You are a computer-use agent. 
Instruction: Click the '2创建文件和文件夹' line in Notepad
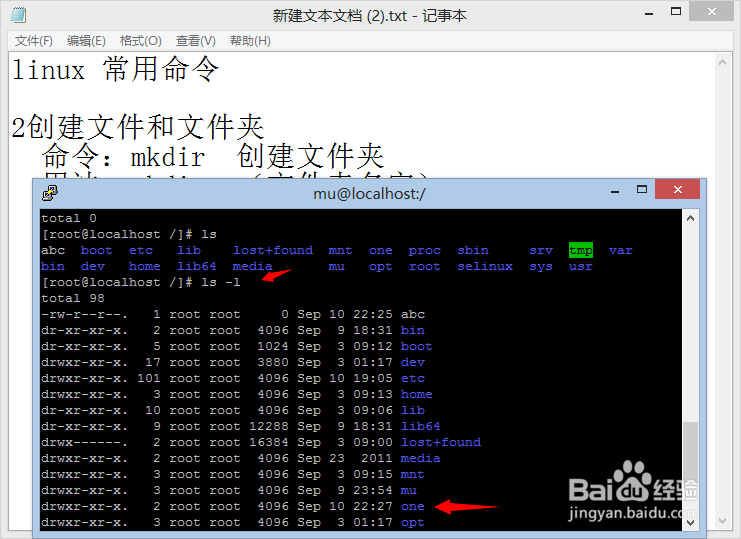point(138,127)
